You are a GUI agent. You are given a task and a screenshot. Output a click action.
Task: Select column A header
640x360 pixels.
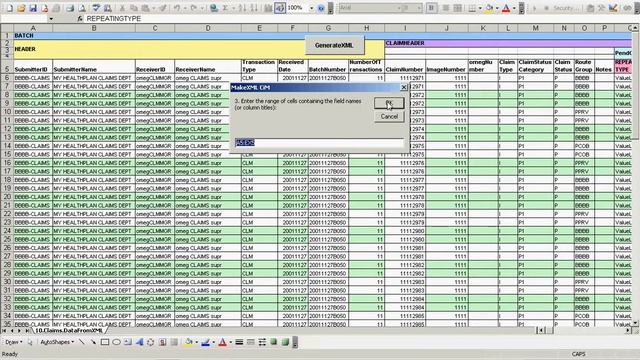coord(33,28)
